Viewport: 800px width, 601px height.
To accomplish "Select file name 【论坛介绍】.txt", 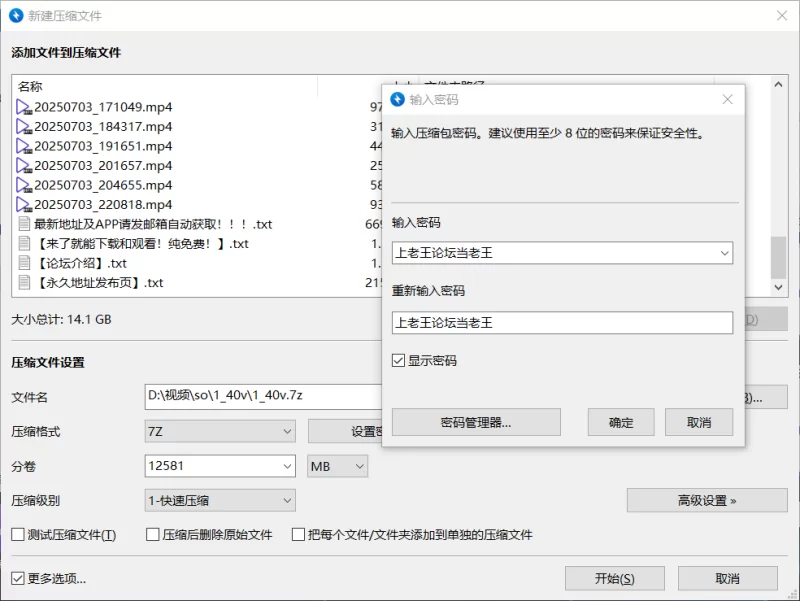I will pyautogui.click(x=81, y=263).
